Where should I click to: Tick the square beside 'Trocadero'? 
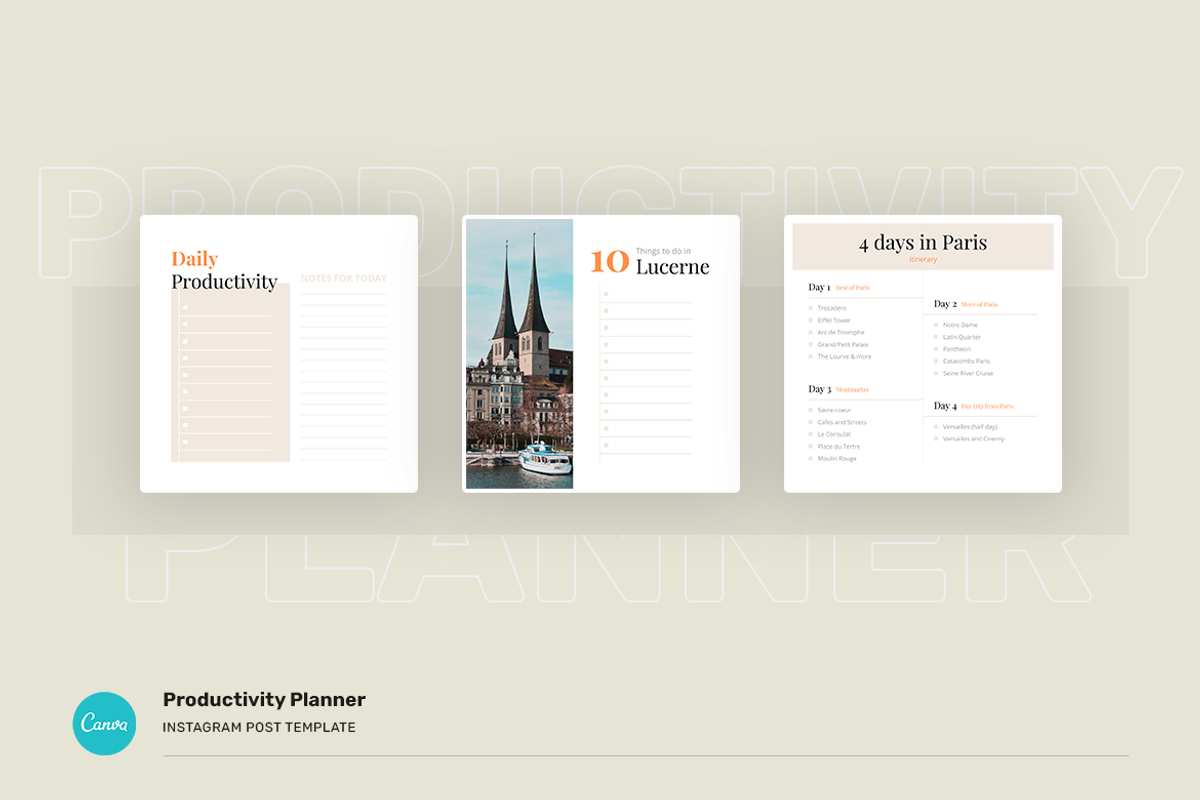pos(810,308)
